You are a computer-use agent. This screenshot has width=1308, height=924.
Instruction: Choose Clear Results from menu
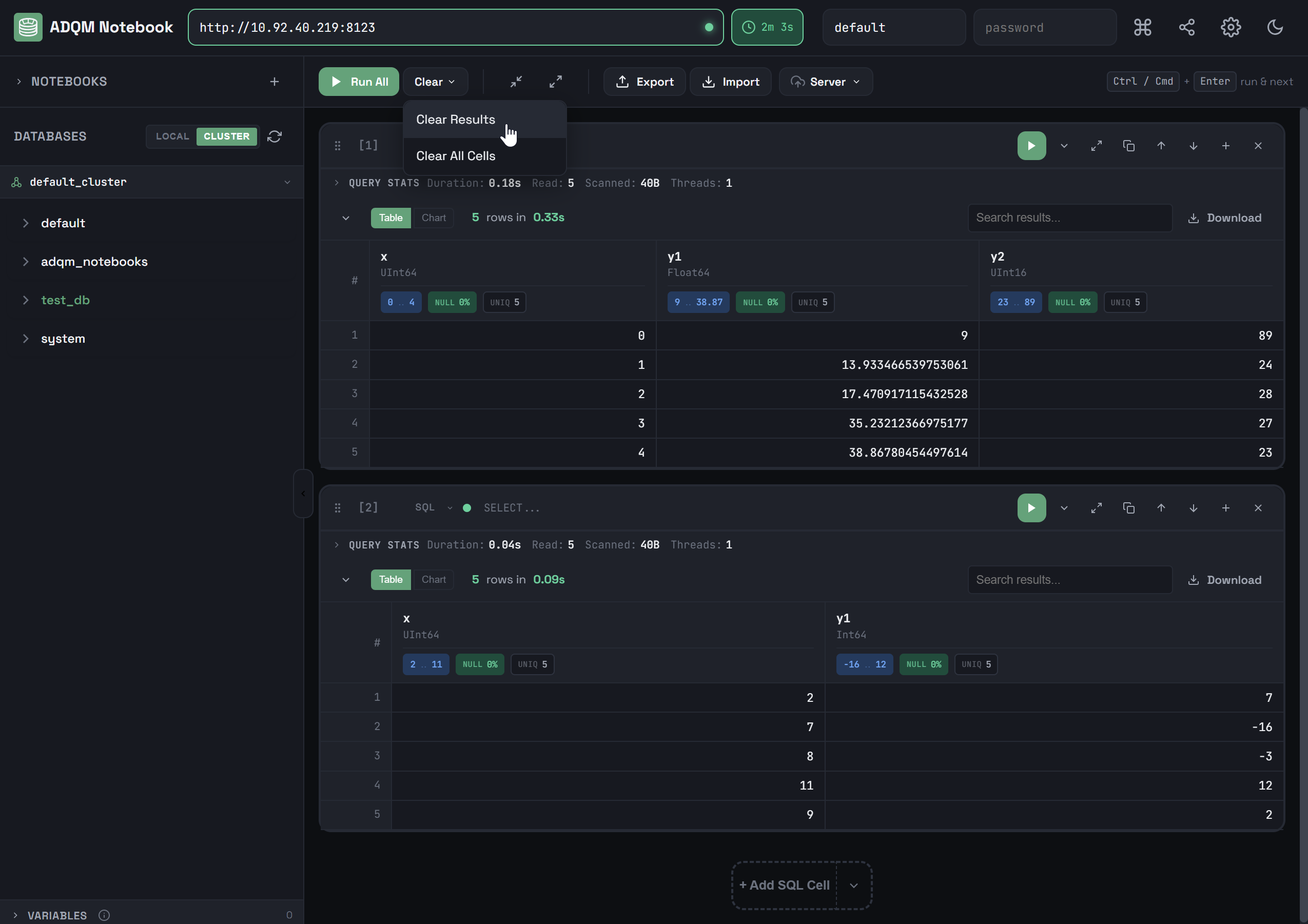(x=455, y=120)
